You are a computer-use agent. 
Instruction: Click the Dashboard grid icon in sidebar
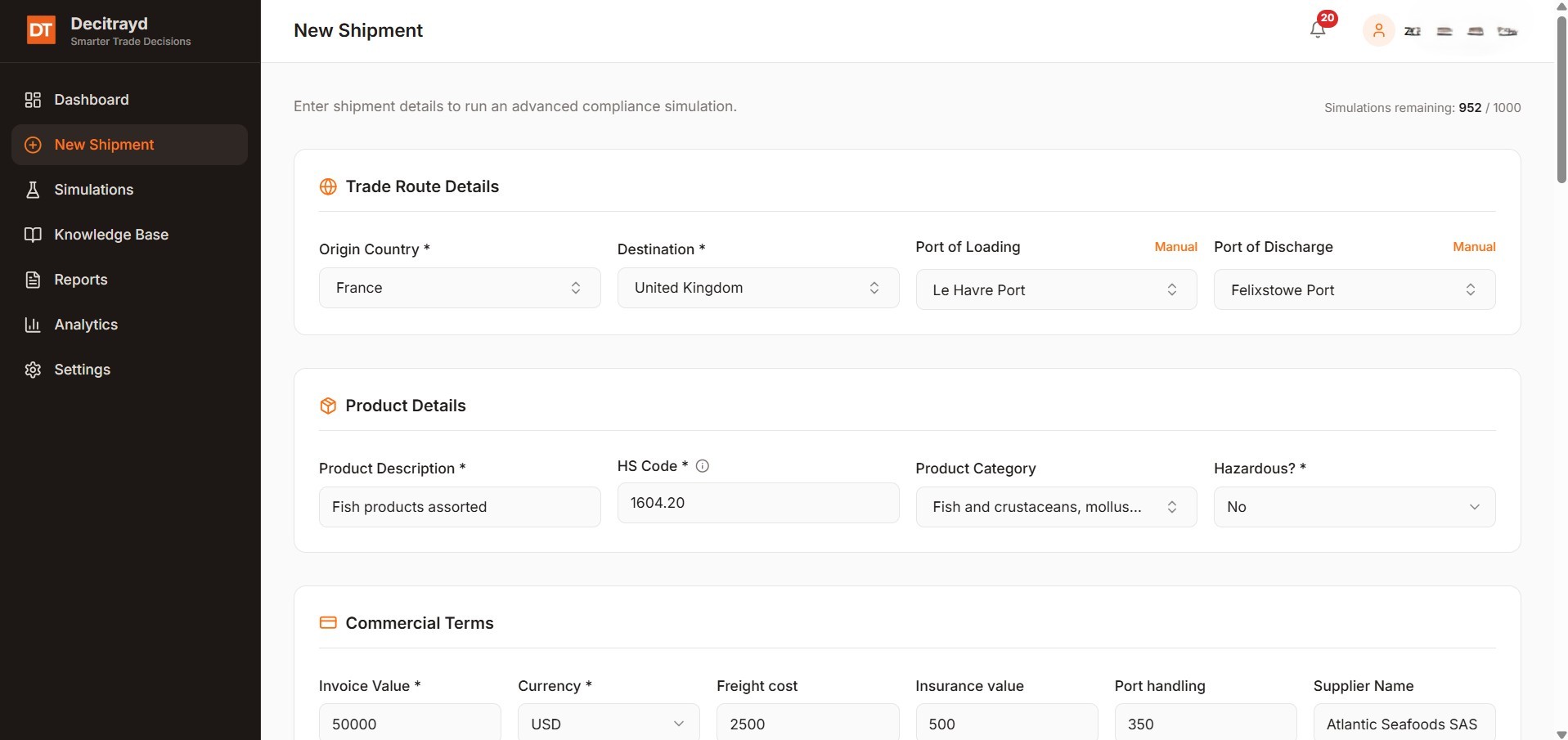click(33, 100)
